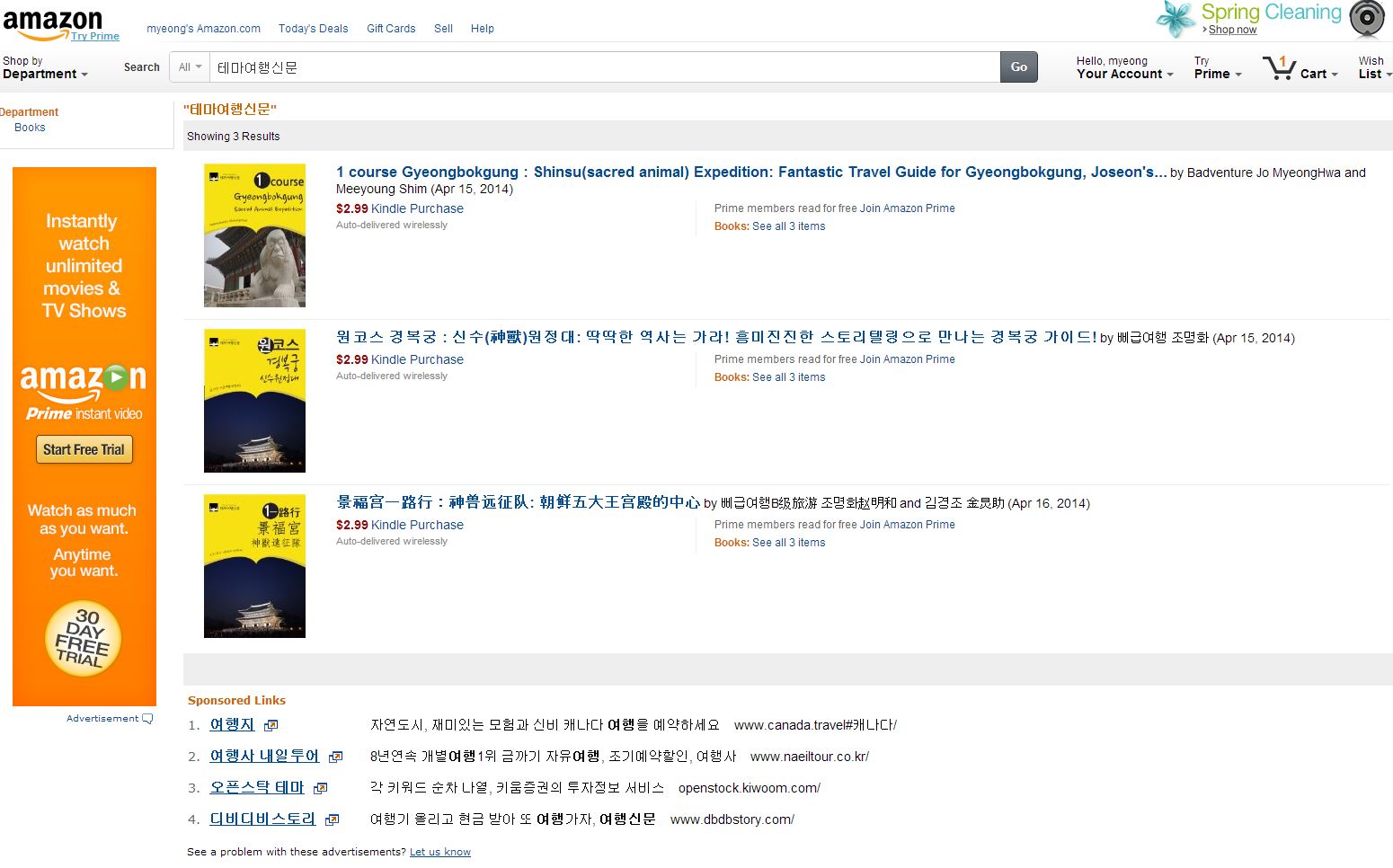Open the Help page
Screen dimensions: 1393x868
pyautogui.click(x=483, y=29)
